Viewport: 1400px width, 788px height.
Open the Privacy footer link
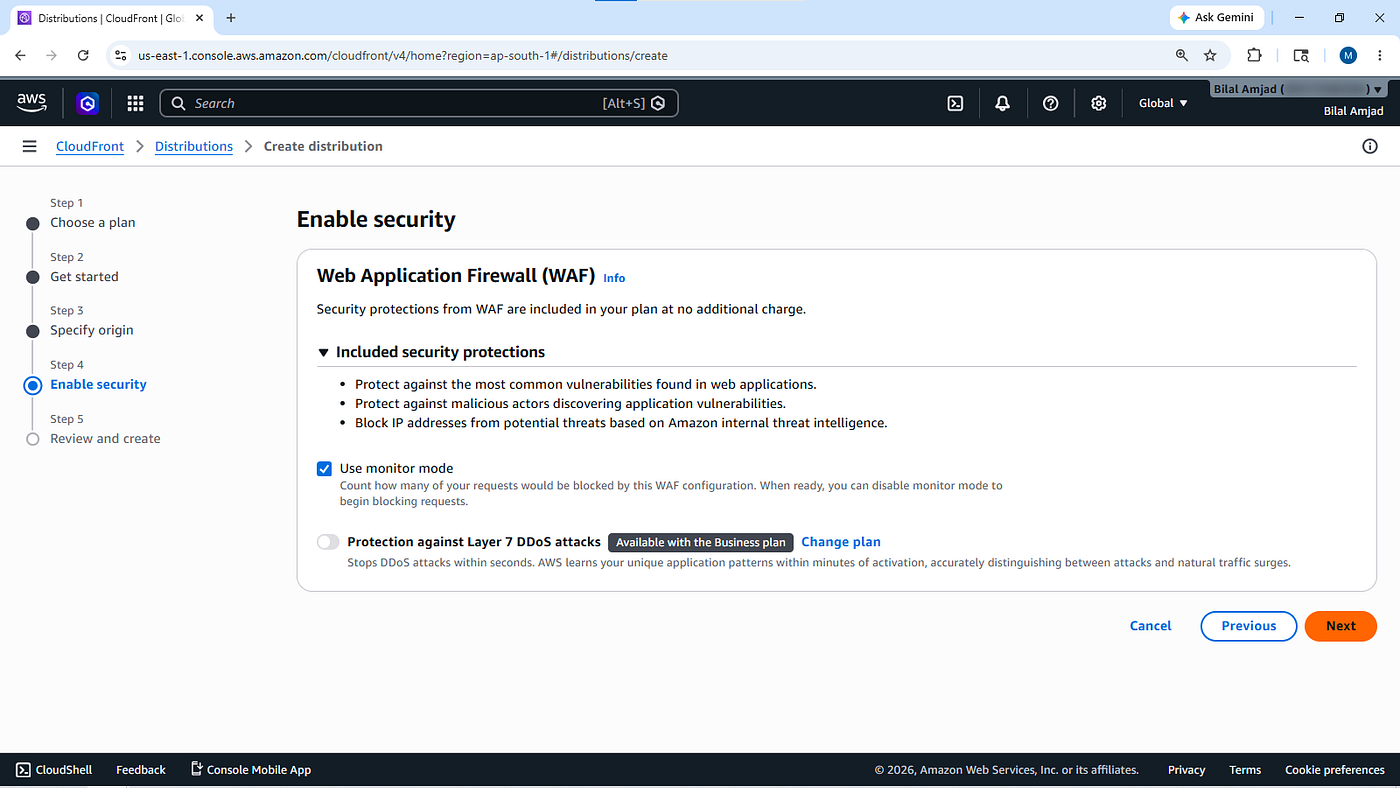(x=1186, y=770)
